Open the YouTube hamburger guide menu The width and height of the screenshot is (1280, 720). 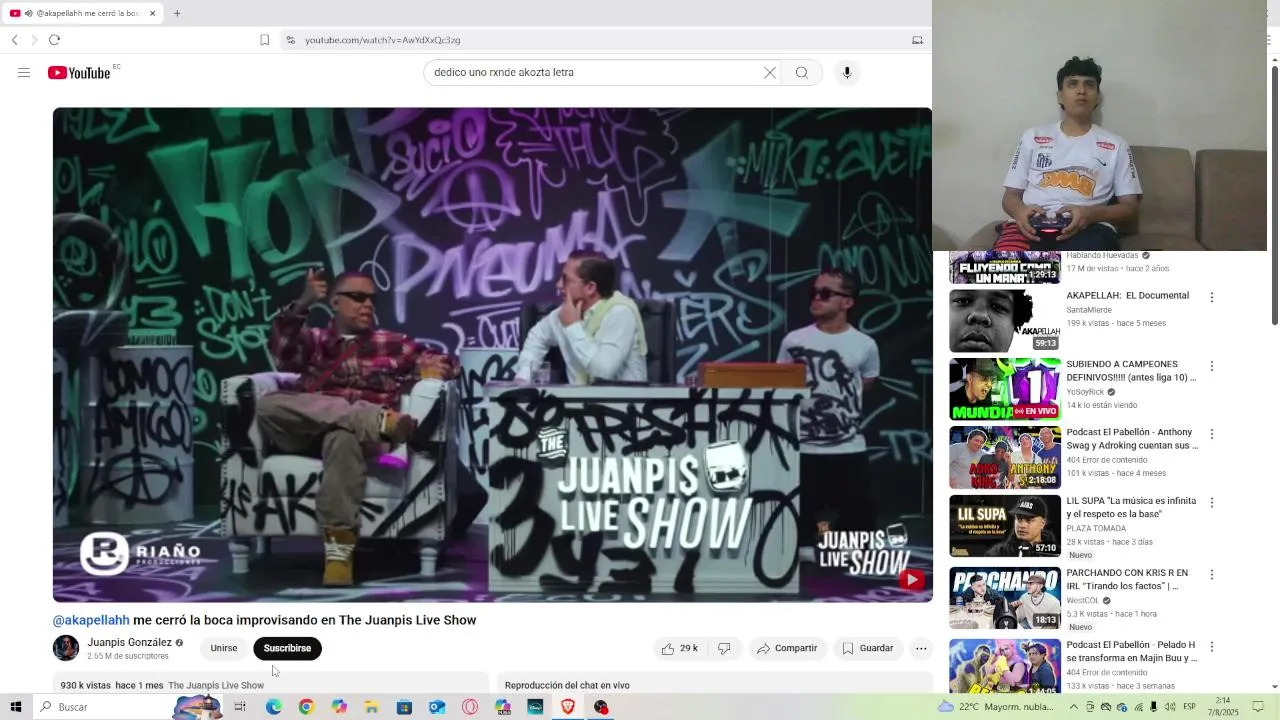point(24,72)
